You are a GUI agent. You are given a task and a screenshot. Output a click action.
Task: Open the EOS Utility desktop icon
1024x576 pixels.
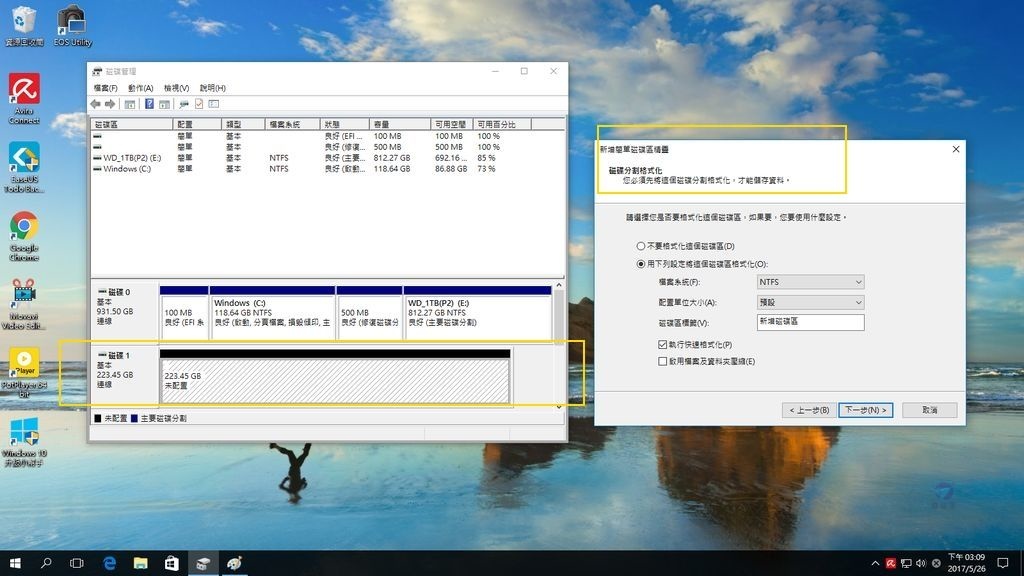(72, 20)
